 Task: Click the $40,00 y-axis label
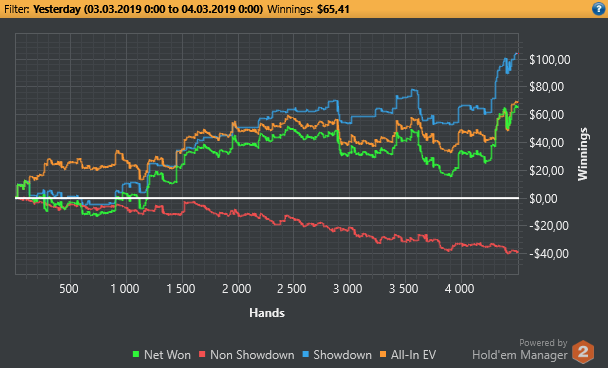547,143
